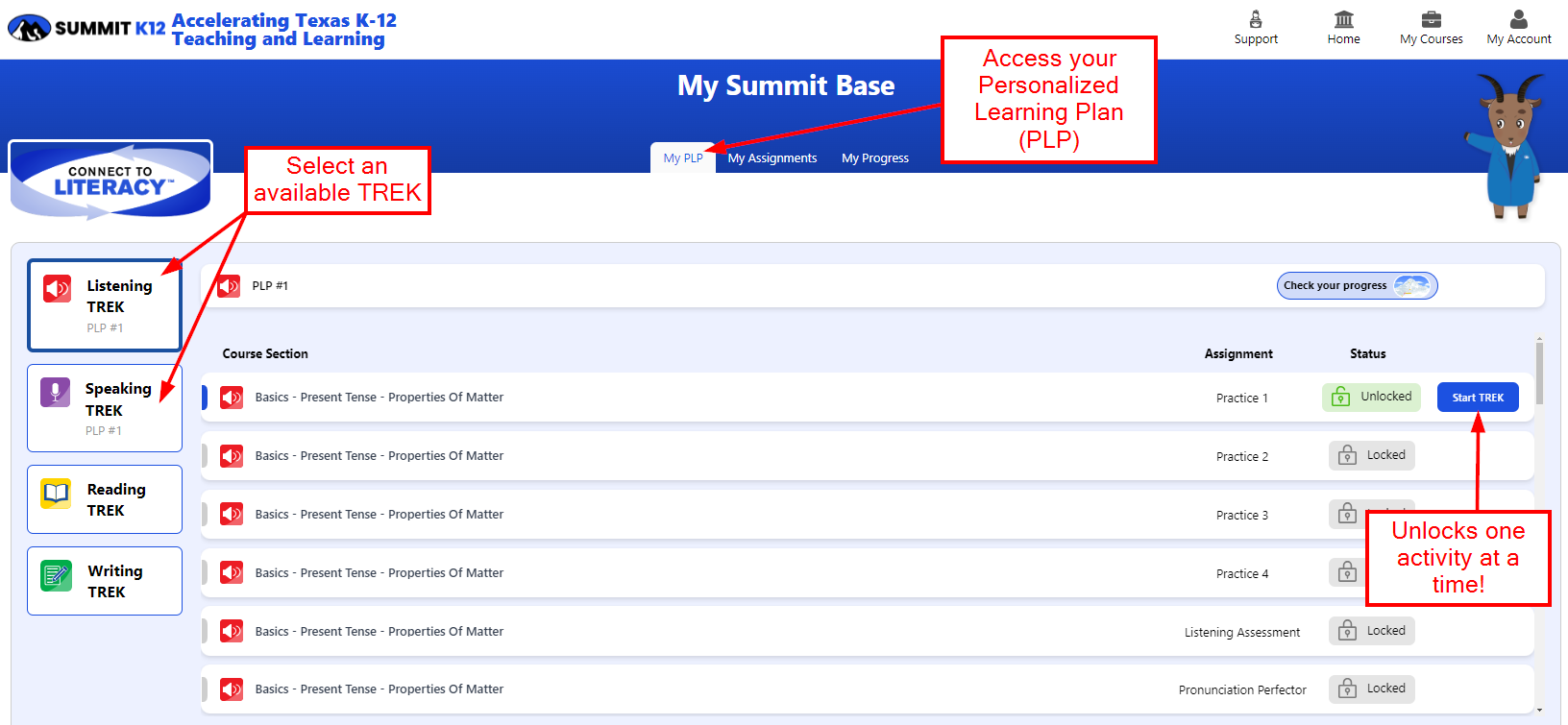
Task: Click the purple microphone icon on Speaking TREK
Action: tap(55, 392)
